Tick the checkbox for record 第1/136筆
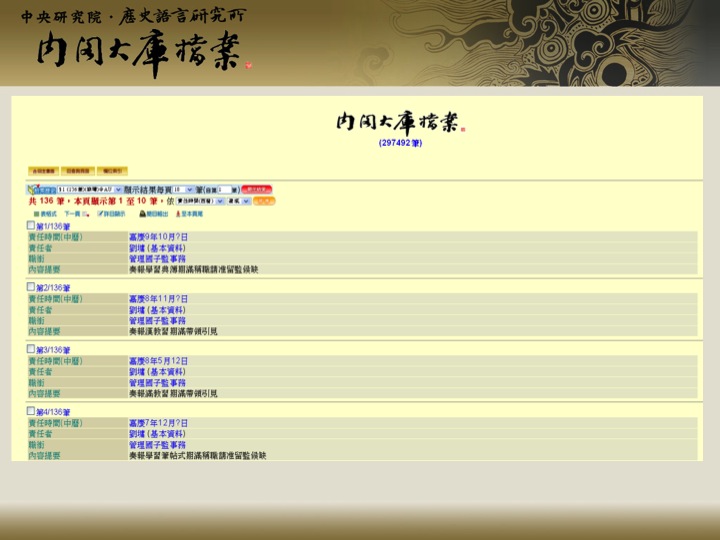The image size is (720, 540). 31,225
